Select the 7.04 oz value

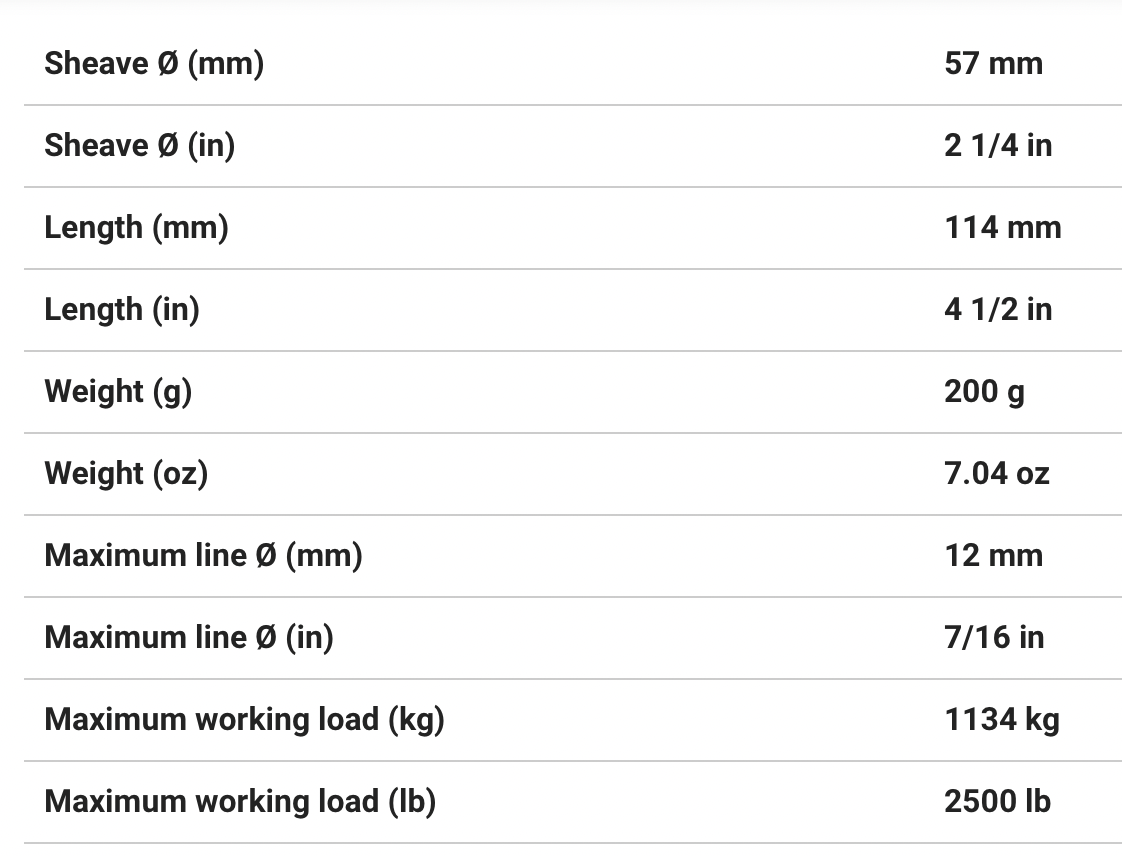pos(997,474)
